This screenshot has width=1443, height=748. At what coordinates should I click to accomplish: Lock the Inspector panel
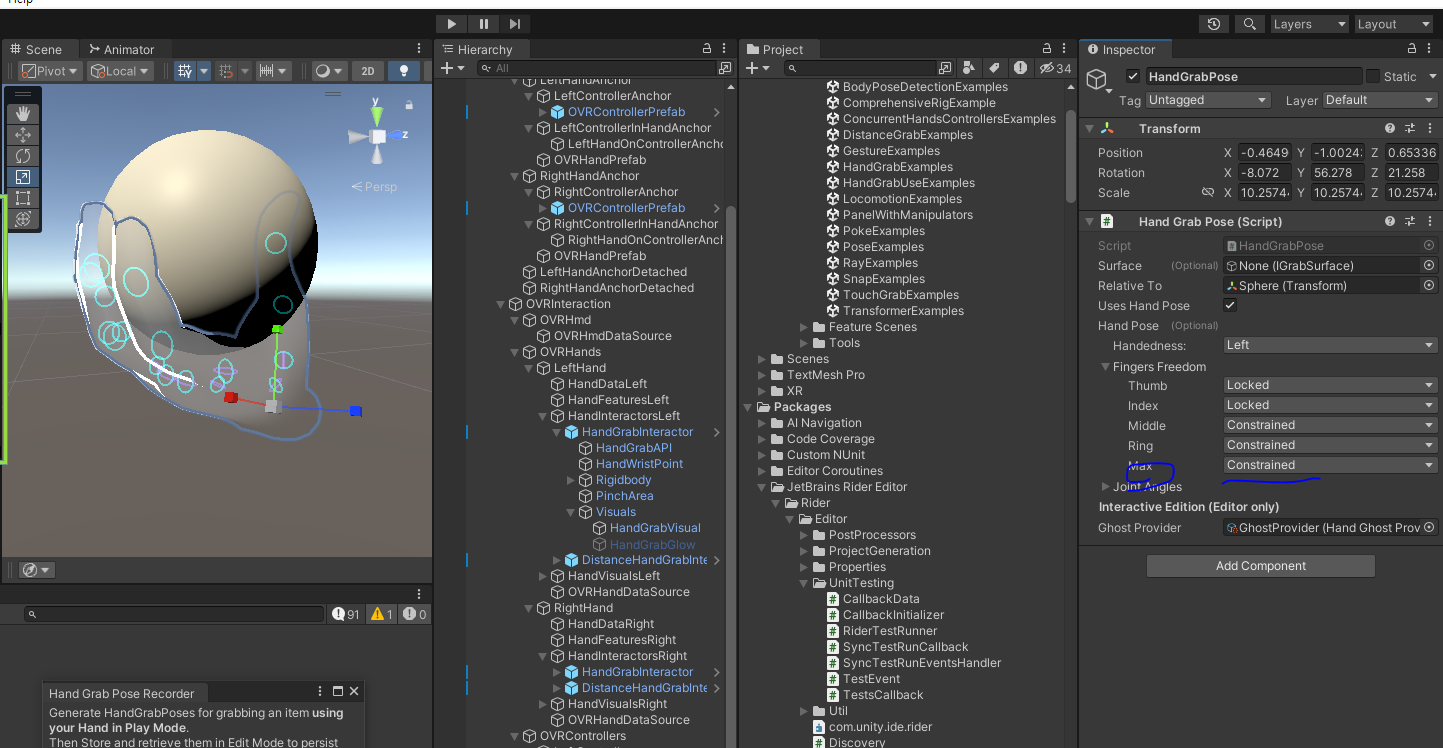(1412, 49)
